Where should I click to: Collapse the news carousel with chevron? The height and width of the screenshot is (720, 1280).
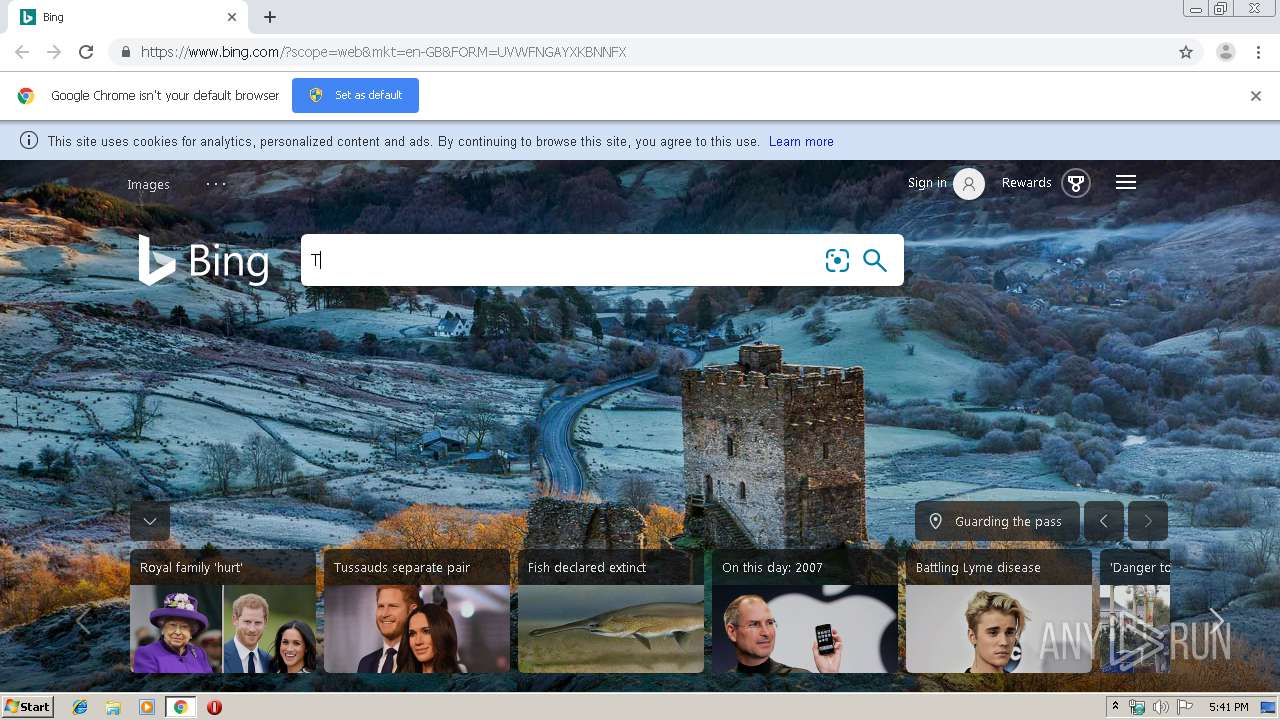pyautogui.click(x=150, y=521)
